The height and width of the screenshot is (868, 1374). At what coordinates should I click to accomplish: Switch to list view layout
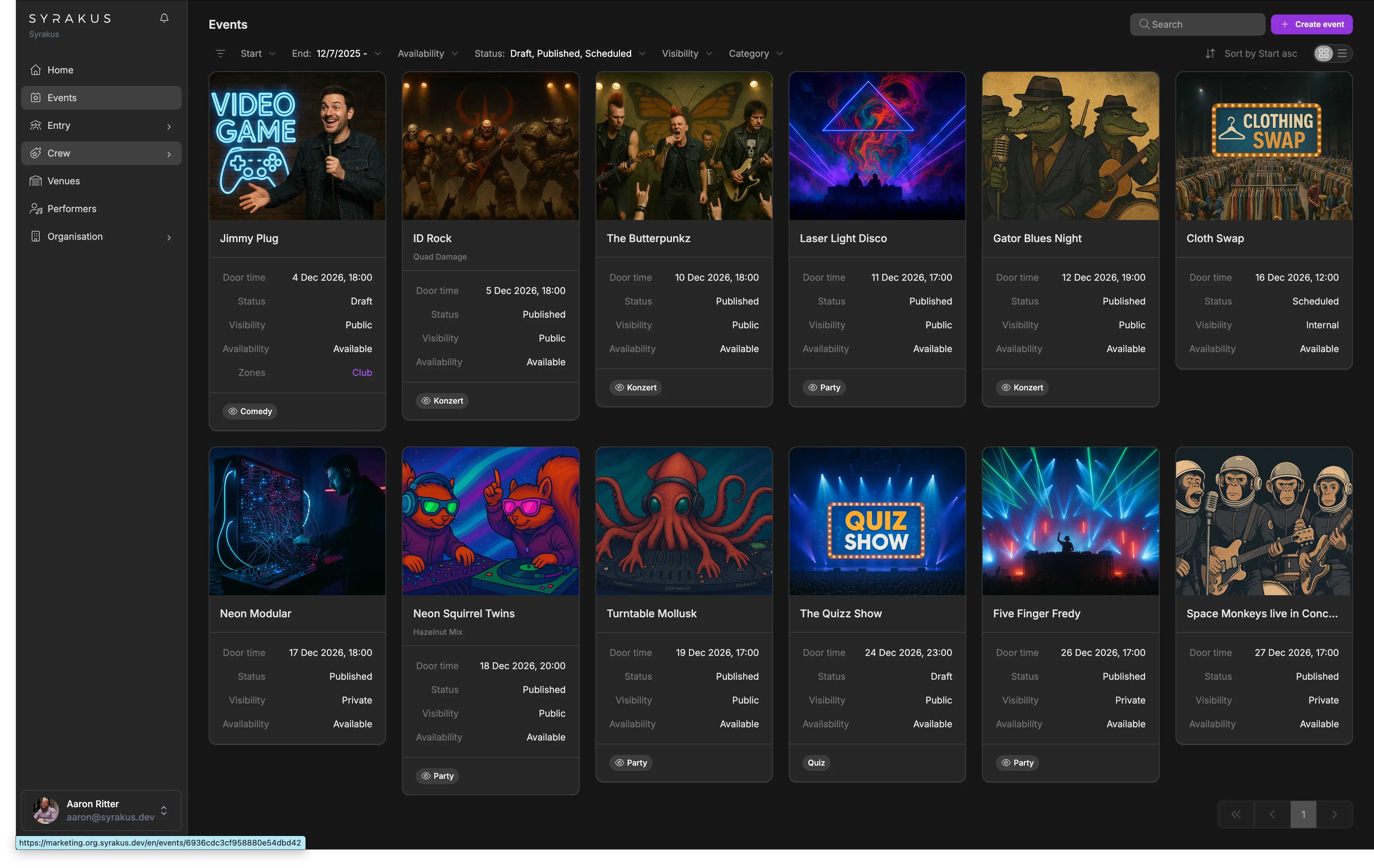1342,54
